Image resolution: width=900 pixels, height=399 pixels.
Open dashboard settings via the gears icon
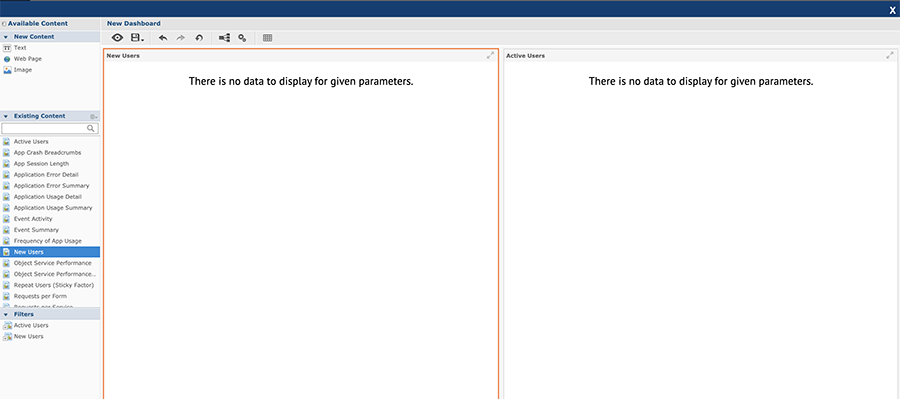coord(242,38)
